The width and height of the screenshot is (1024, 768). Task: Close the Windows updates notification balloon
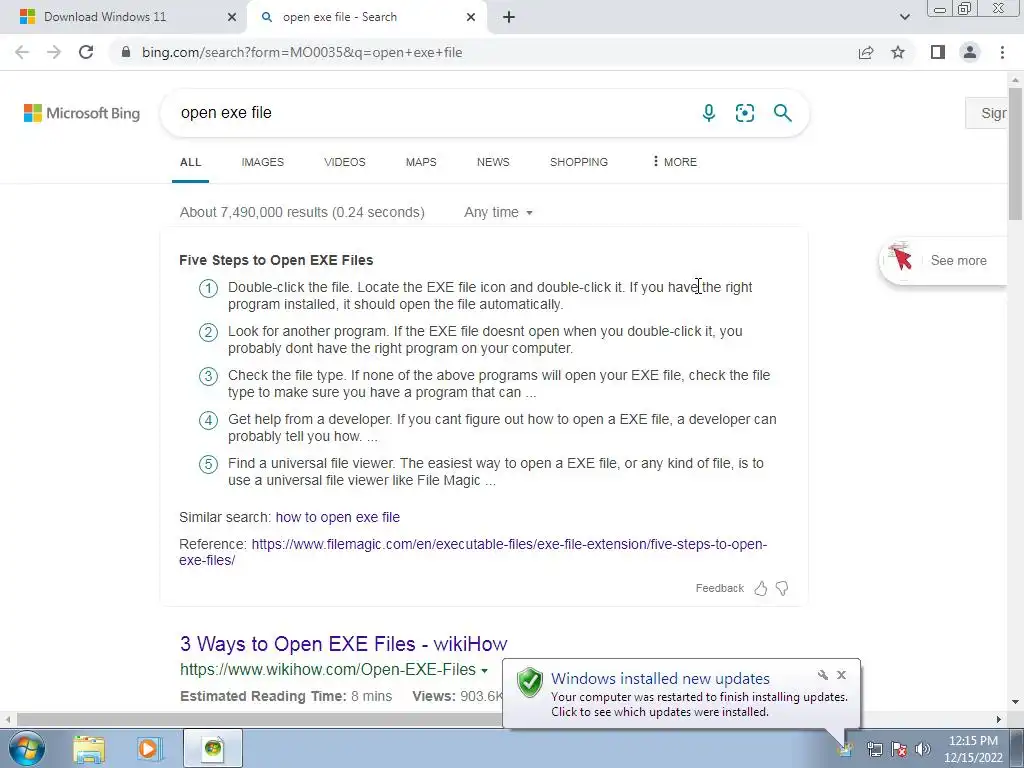841,675
